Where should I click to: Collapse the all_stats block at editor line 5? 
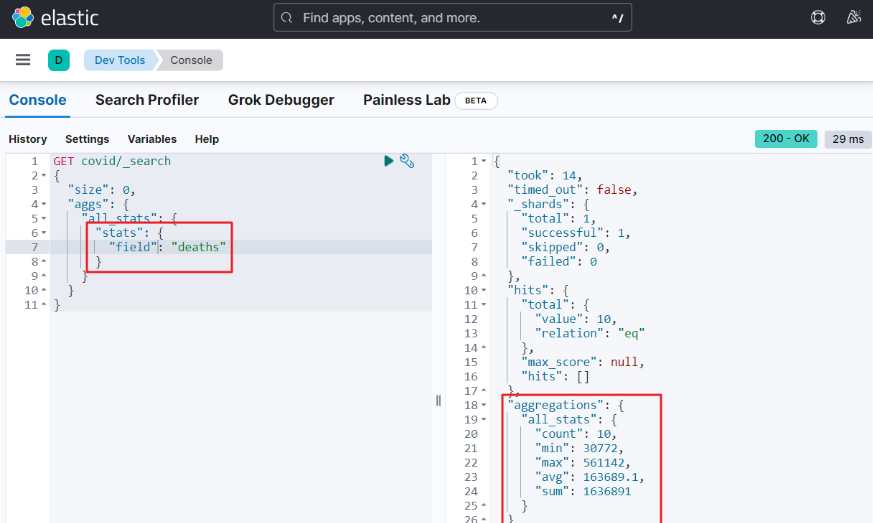click(x=44, y=218)
